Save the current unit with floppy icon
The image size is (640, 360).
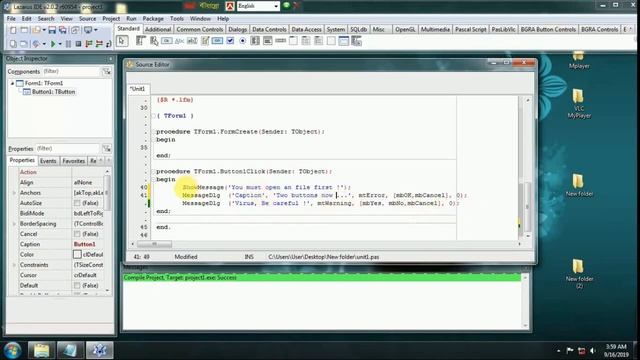click(52, 30)
